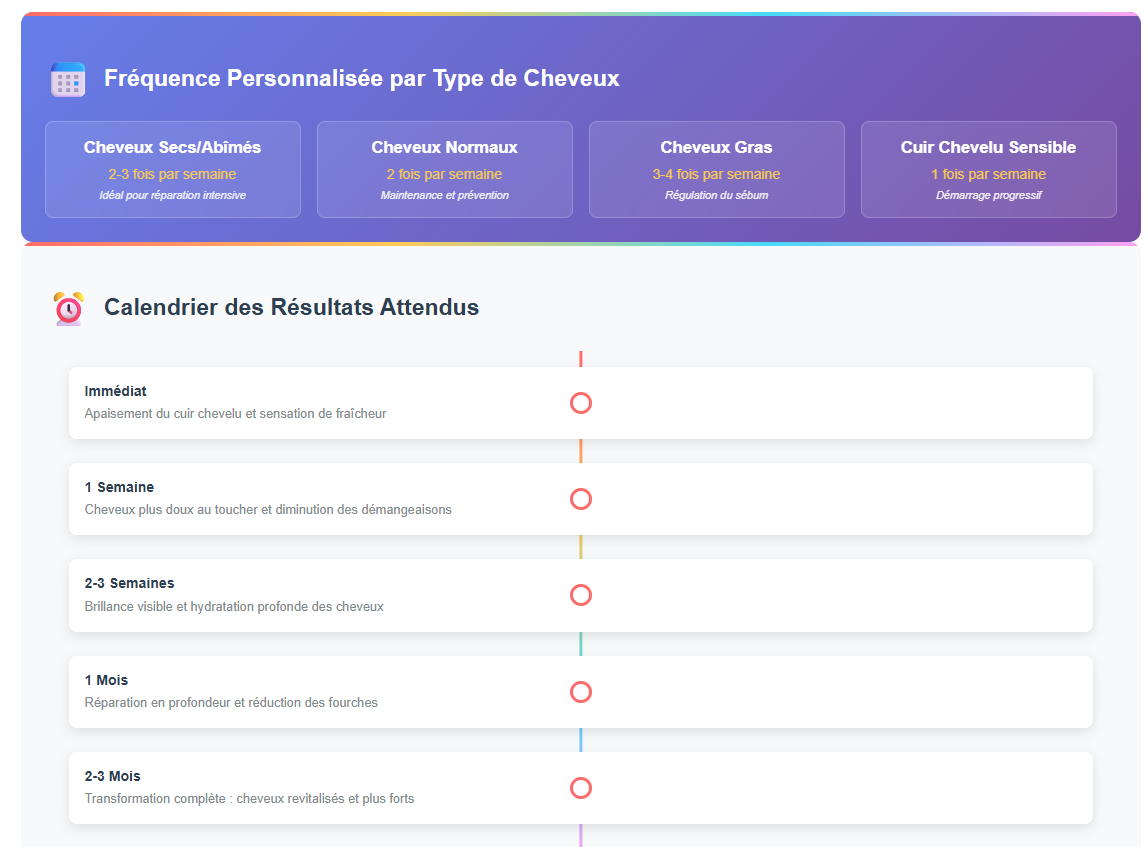
Task: Click the 2-3 Semaines result title
Action: pos(129,583)
